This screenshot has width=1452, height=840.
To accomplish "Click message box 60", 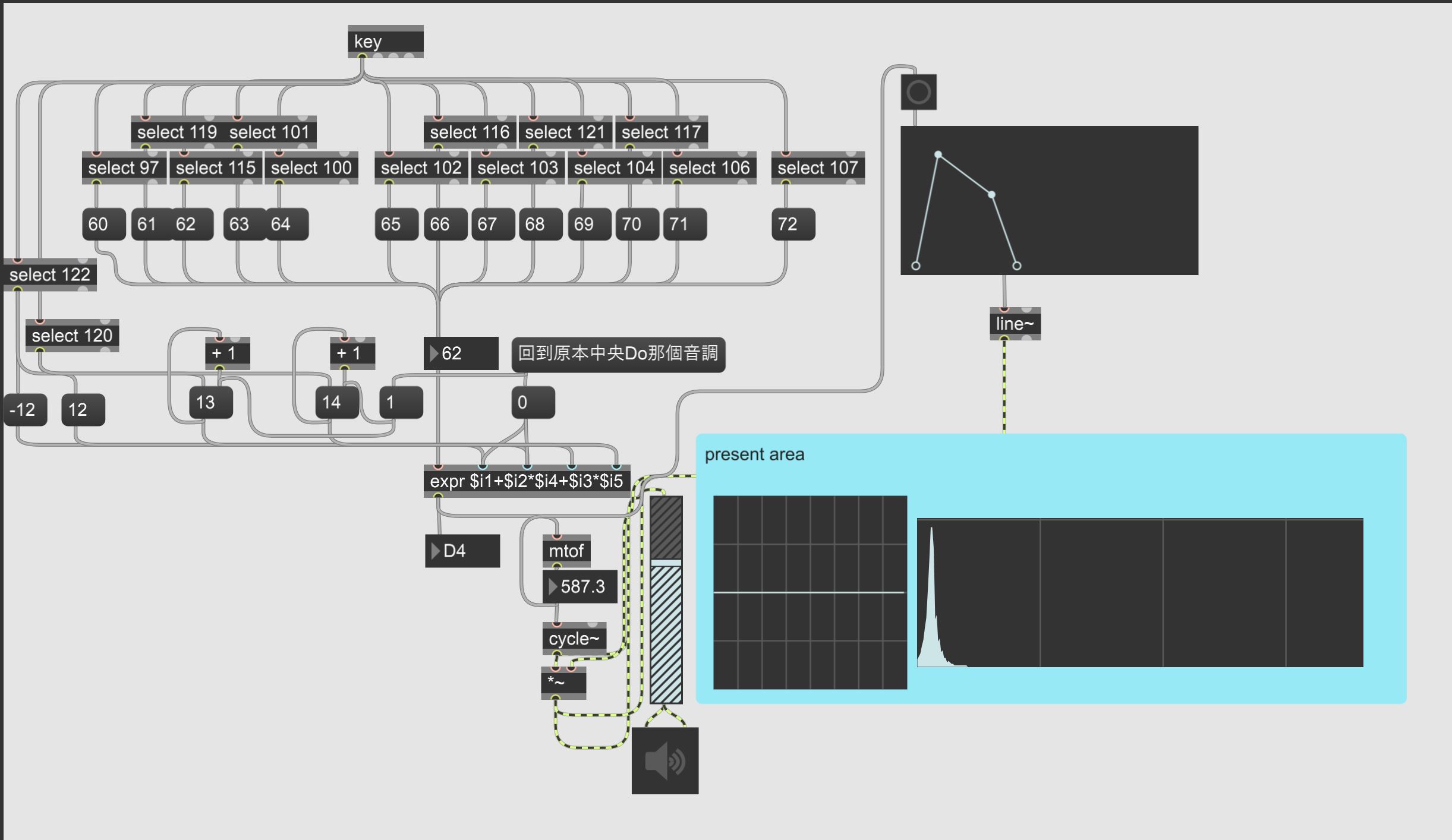I will (103, 224).
